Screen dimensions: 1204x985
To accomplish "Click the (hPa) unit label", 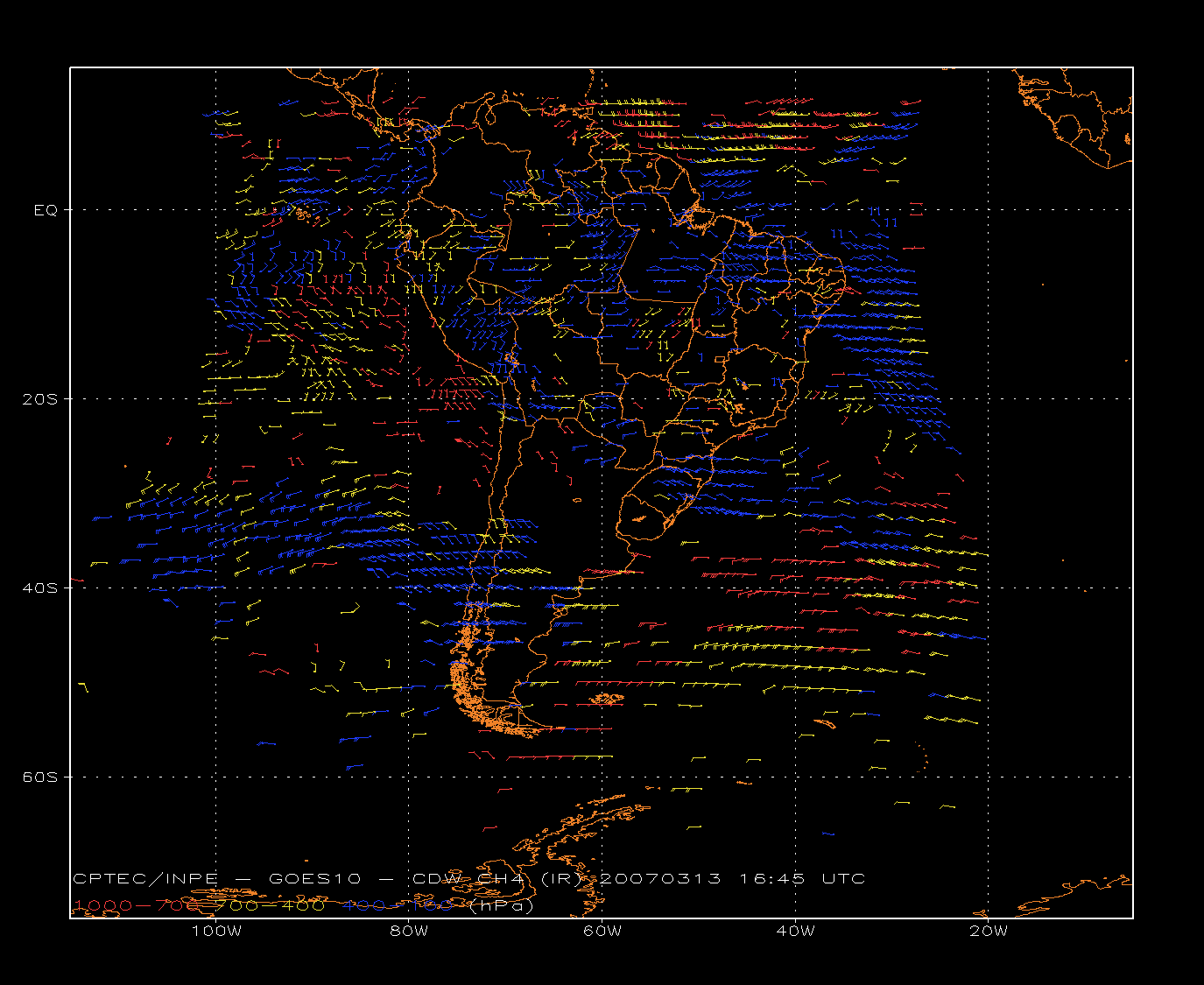I will [x=501, y=905].
